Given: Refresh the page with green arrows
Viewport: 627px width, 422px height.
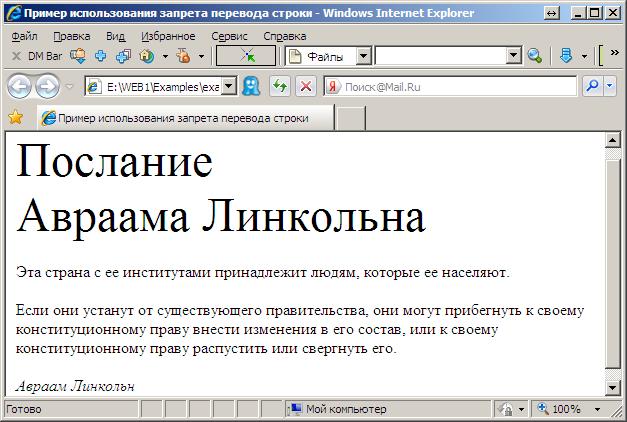Looking at the screenshot, I should tap(280, 86).
